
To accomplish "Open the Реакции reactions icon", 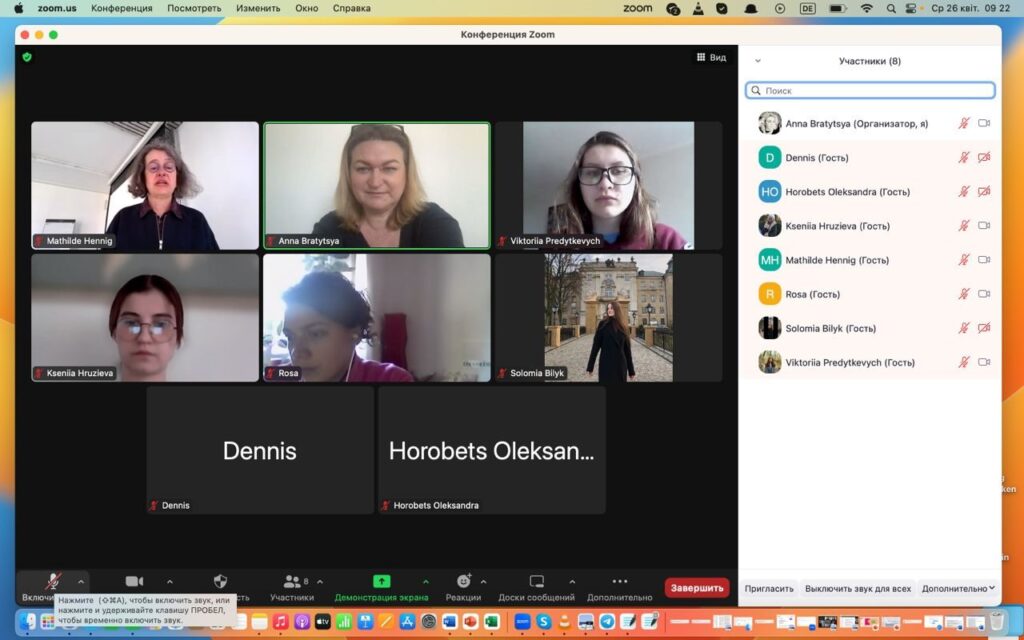I will pyautogui.click(x=464, y=581).
